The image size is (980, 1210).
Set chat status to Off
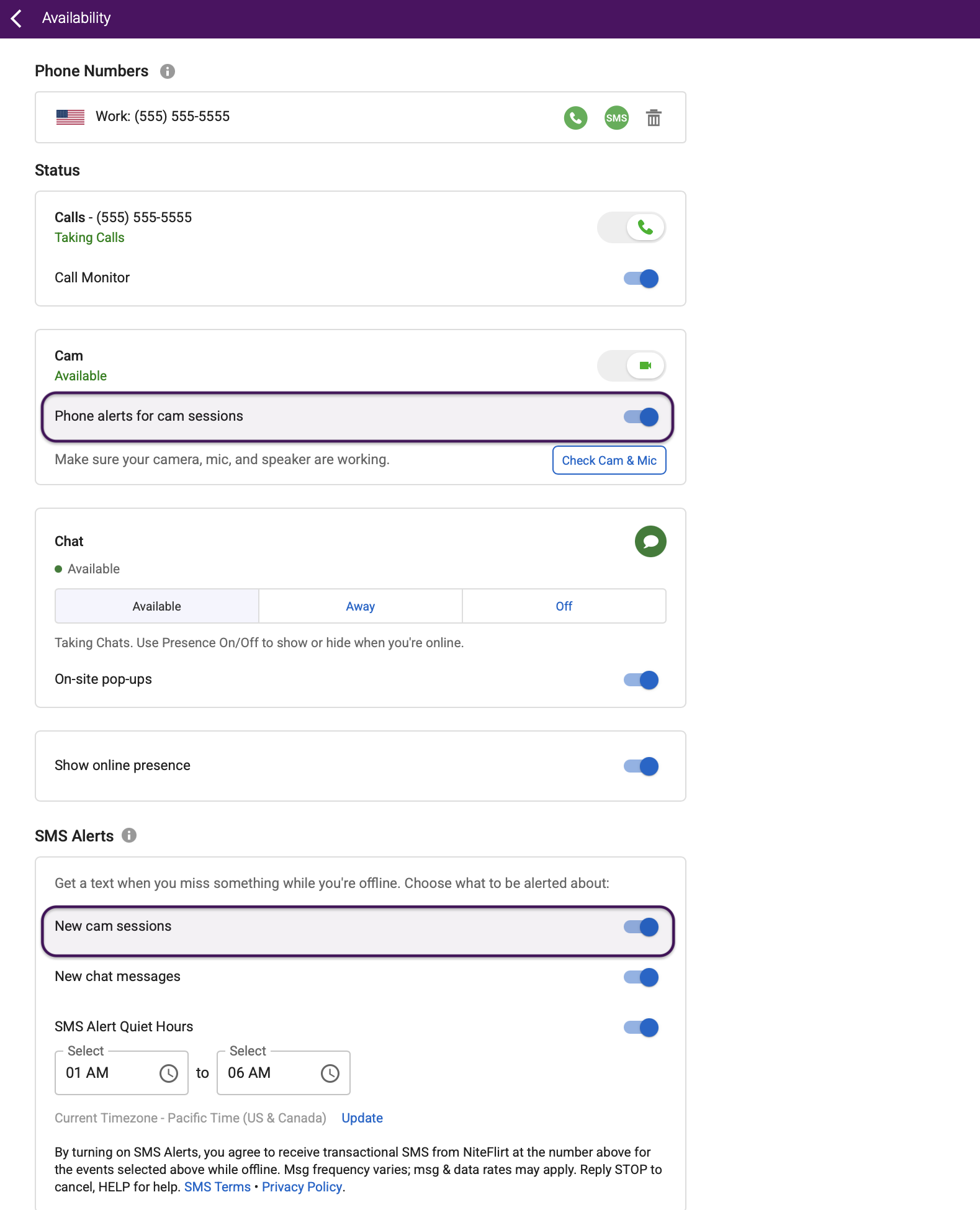[x=564, y=606]
